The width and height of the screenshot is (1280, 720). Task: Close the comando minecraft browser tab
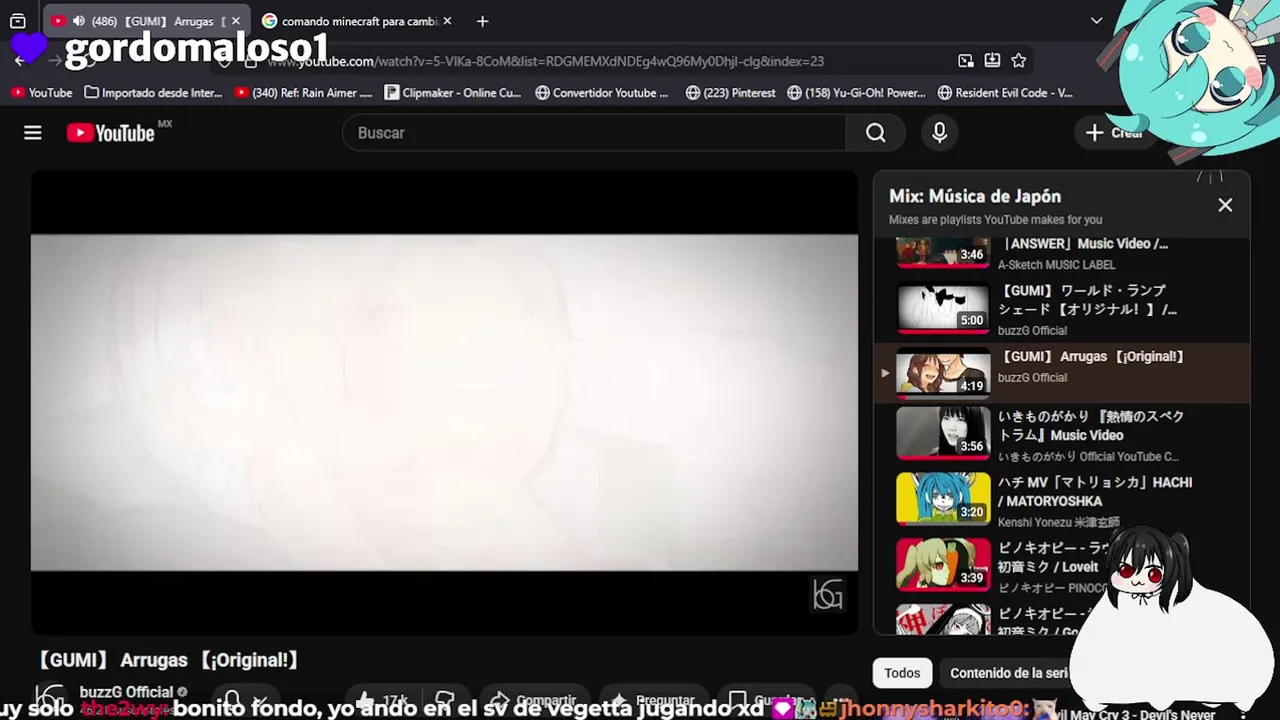click(x=447, y=21)
